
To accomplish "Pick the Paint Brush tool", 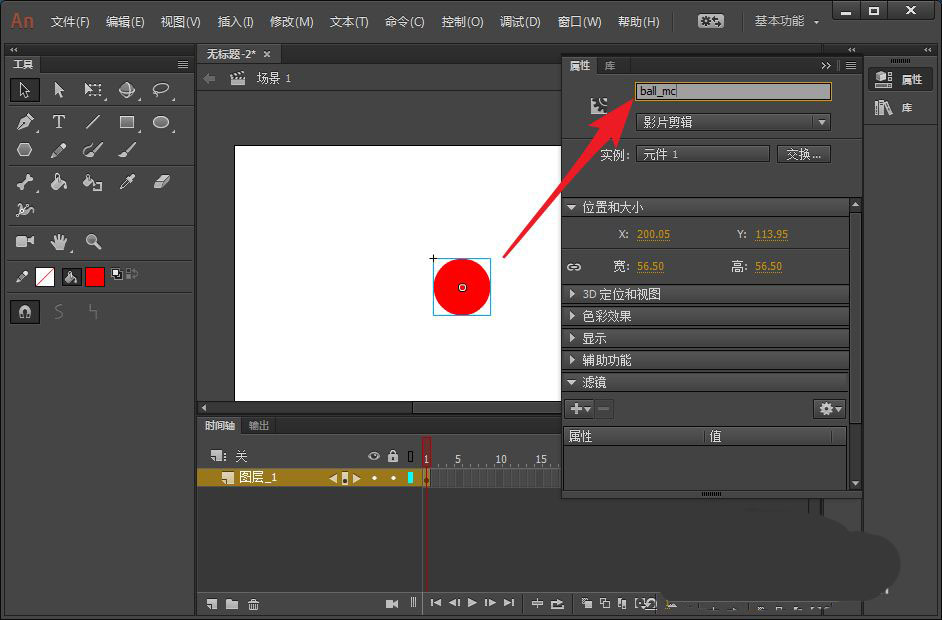I will pyautogui.click(x=93, y=150).
